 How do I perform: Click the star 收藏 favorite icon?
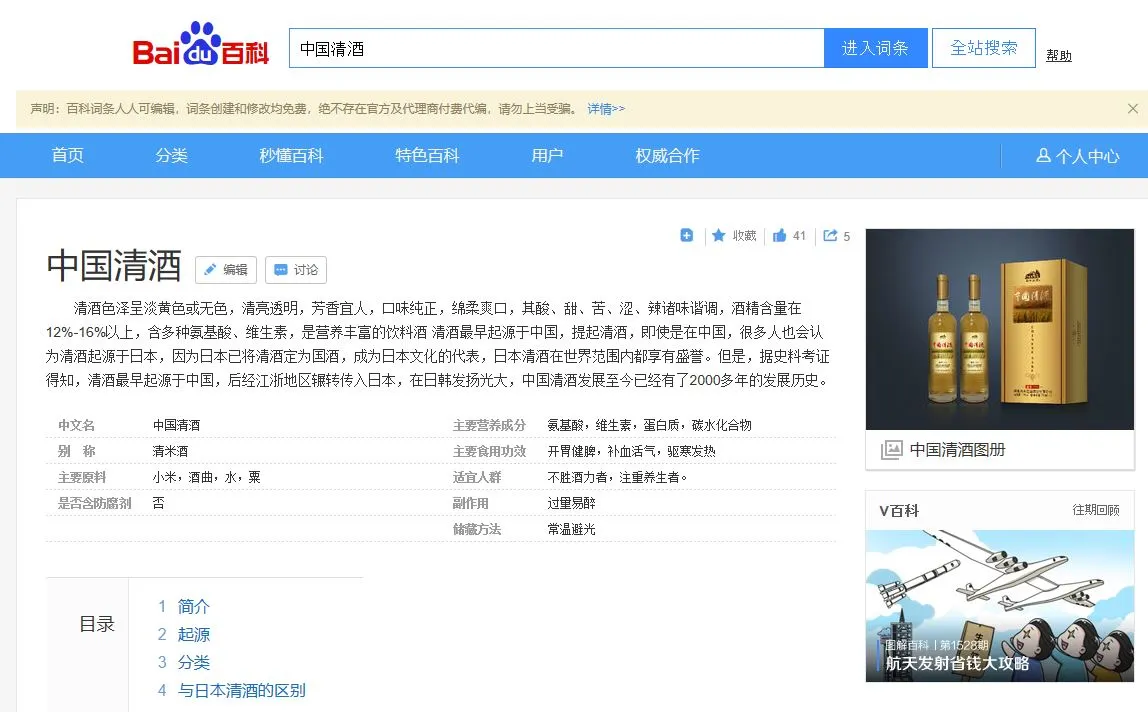point(719,235)
